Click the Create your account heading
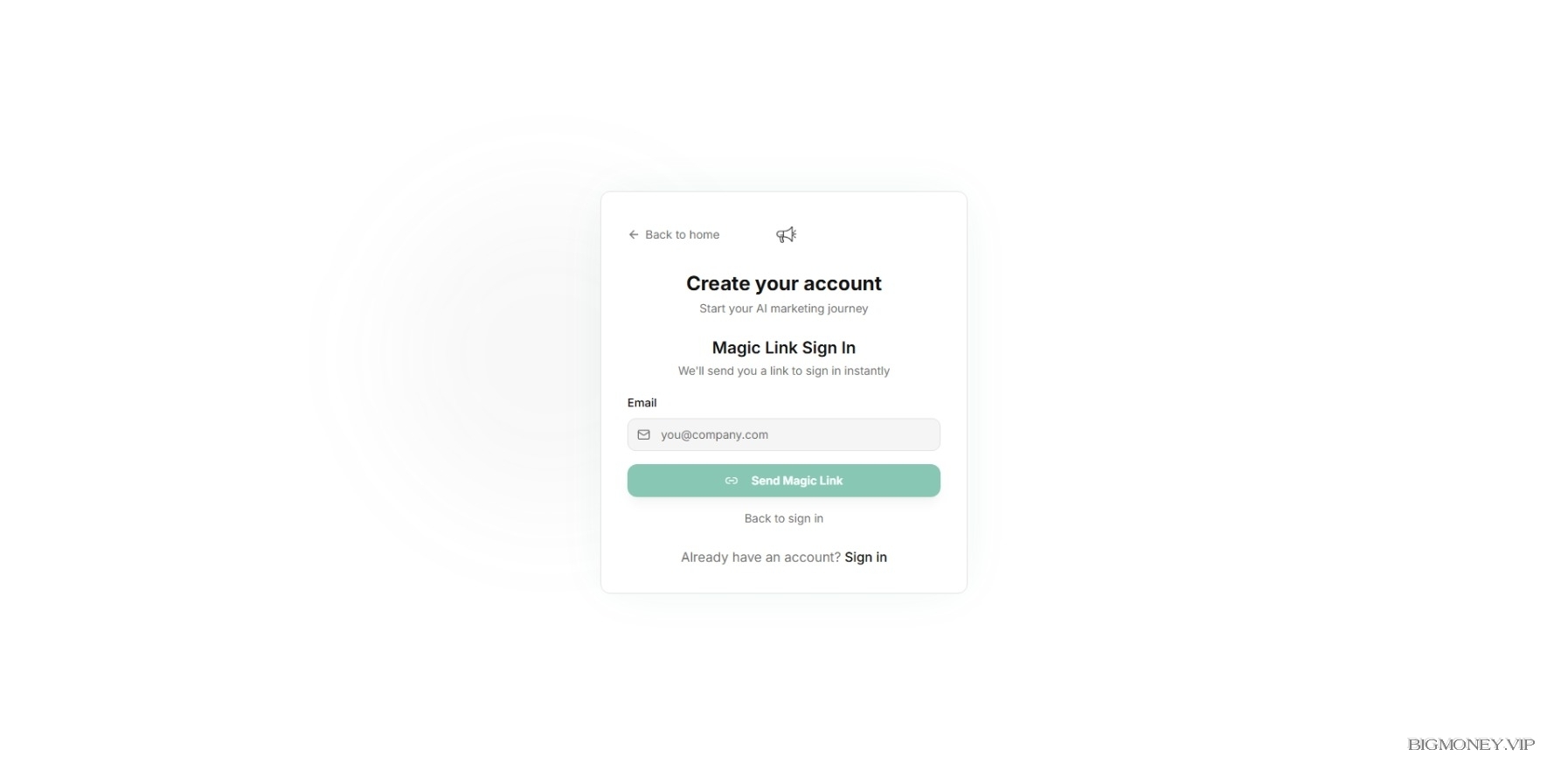This screenshot has width=1568, height=784. 784,283
